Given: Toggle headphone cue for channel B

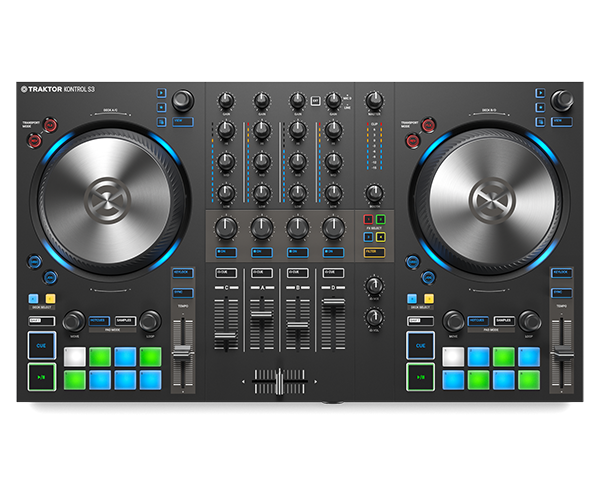Looking at the screenshot, I should pyautogui.click(x=298, y=273).
